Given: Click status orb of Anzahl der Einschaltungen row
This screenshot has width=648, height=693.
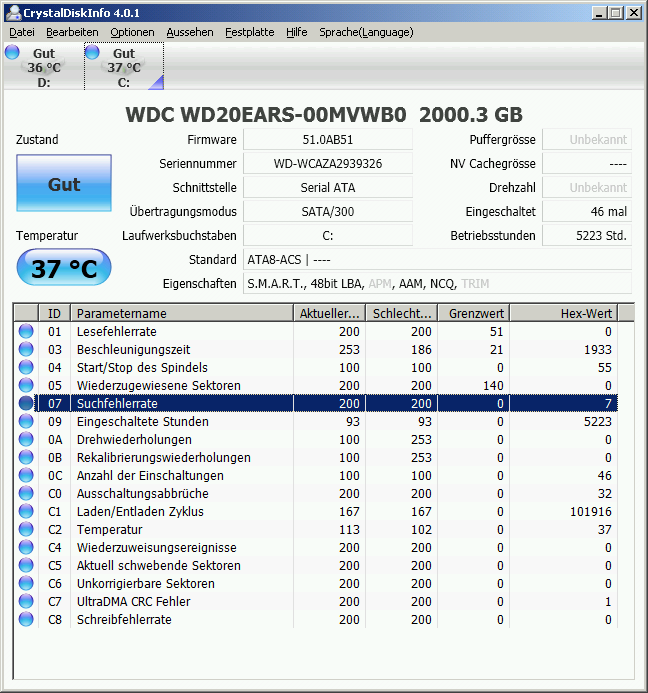Looking at the screenshot, I should click(x=26, y=476).
